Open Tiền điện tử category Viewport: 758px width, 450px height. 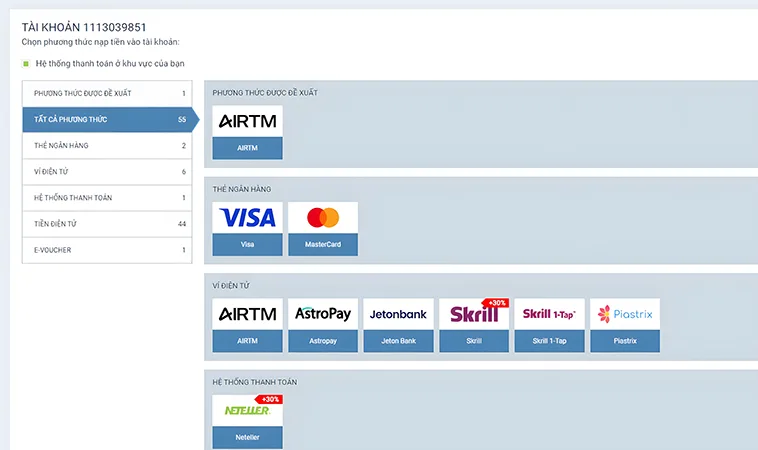coord(107,224)
